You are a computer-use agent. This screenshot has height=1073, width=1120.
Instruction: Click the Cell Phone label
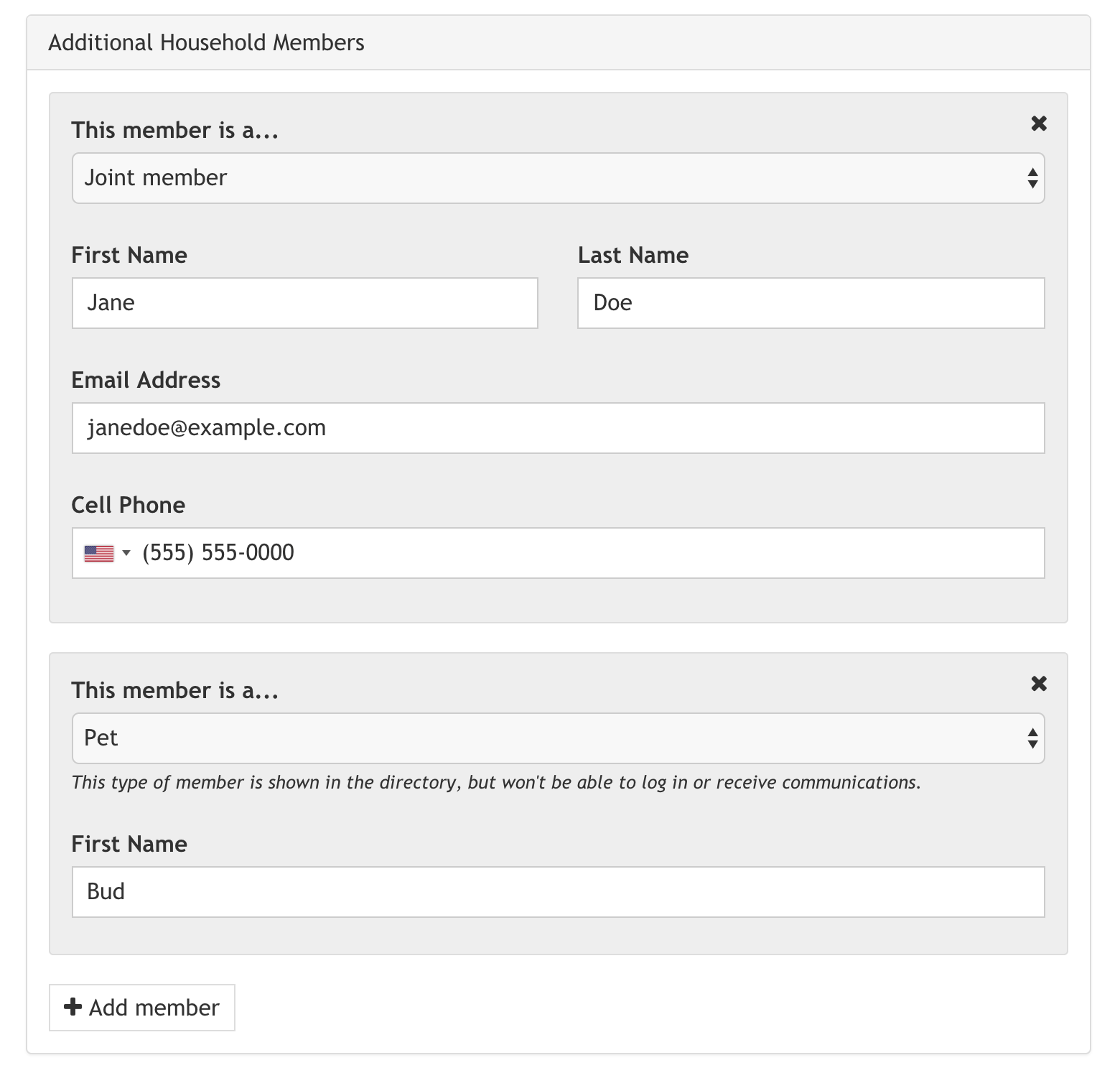pos(128,505)
